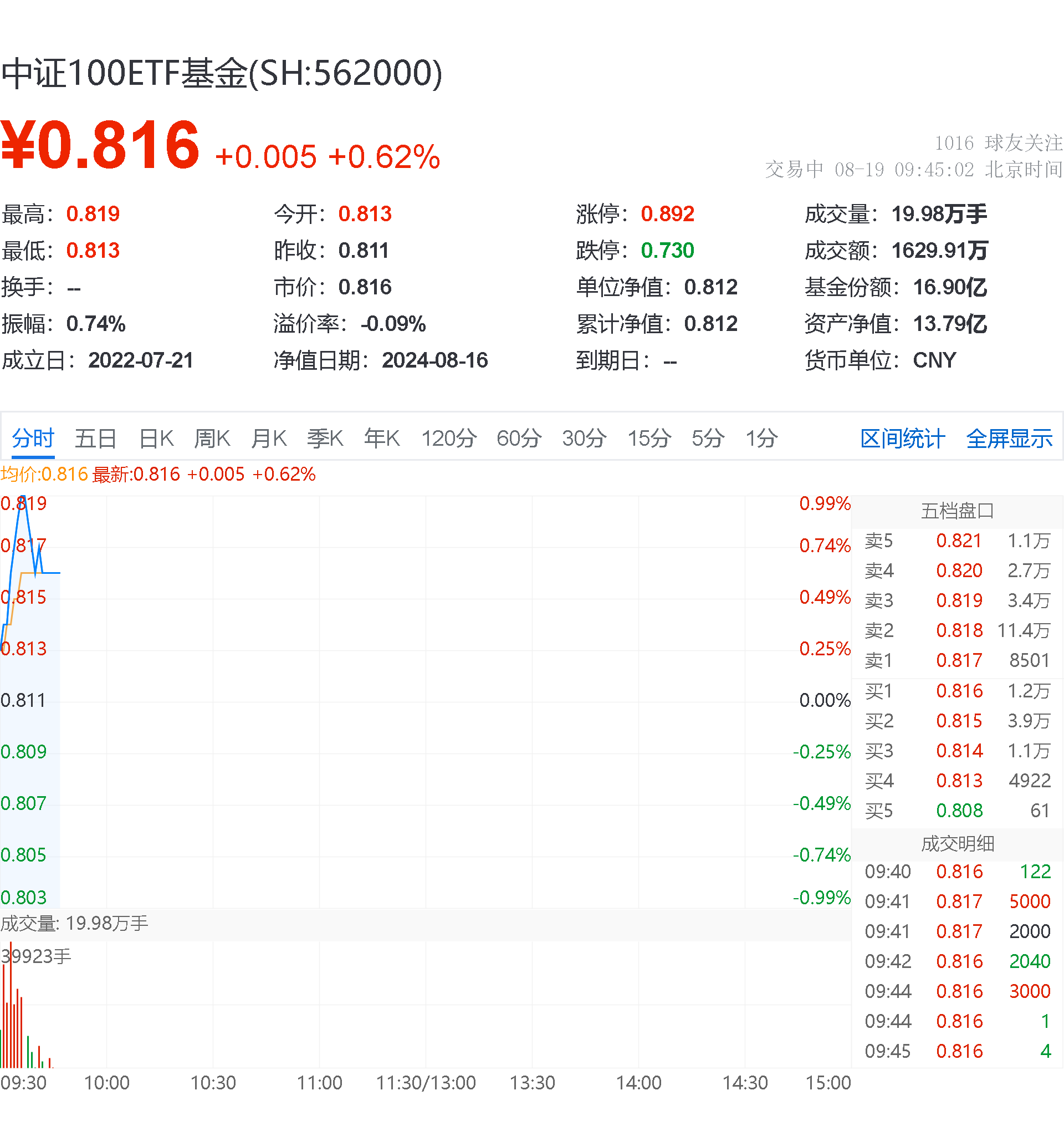This screenshot has width=1064, height=1131.
Task: Choose the 60分 interval tab
Action: click(519, 439)
